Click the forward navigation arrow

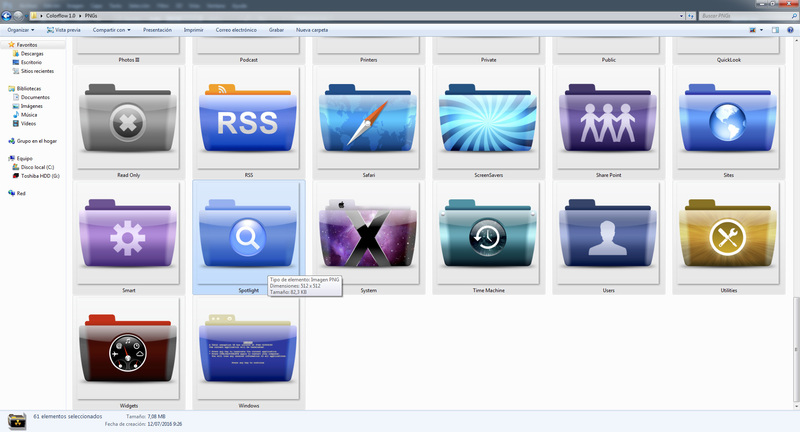pyautogui.click(x=18, y=16)
